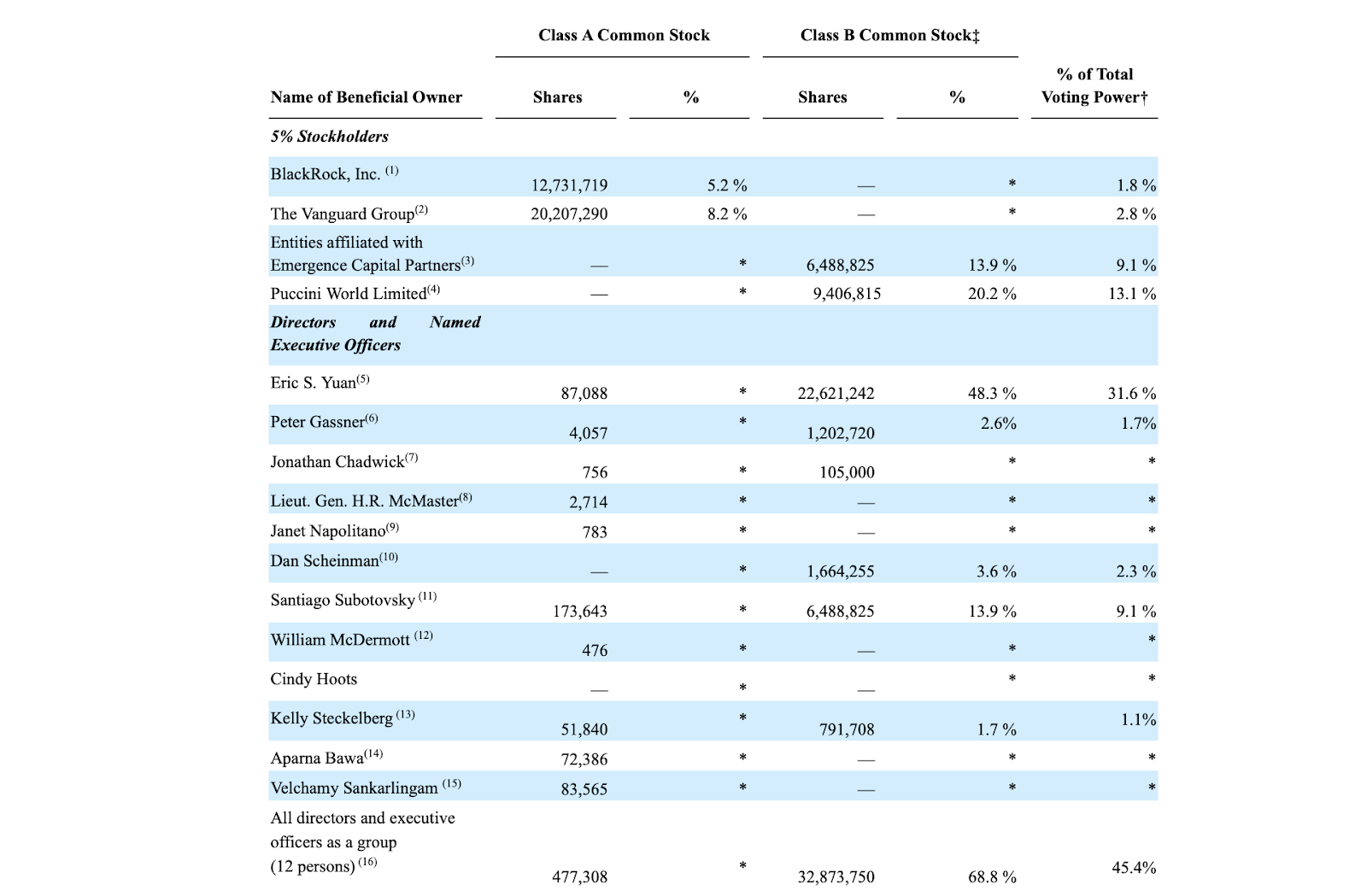Select Kelly Steckelberg's Class A shares 51,840
Image resolution: width=1367 pixels, height=896 pixels.
(584, 729)
